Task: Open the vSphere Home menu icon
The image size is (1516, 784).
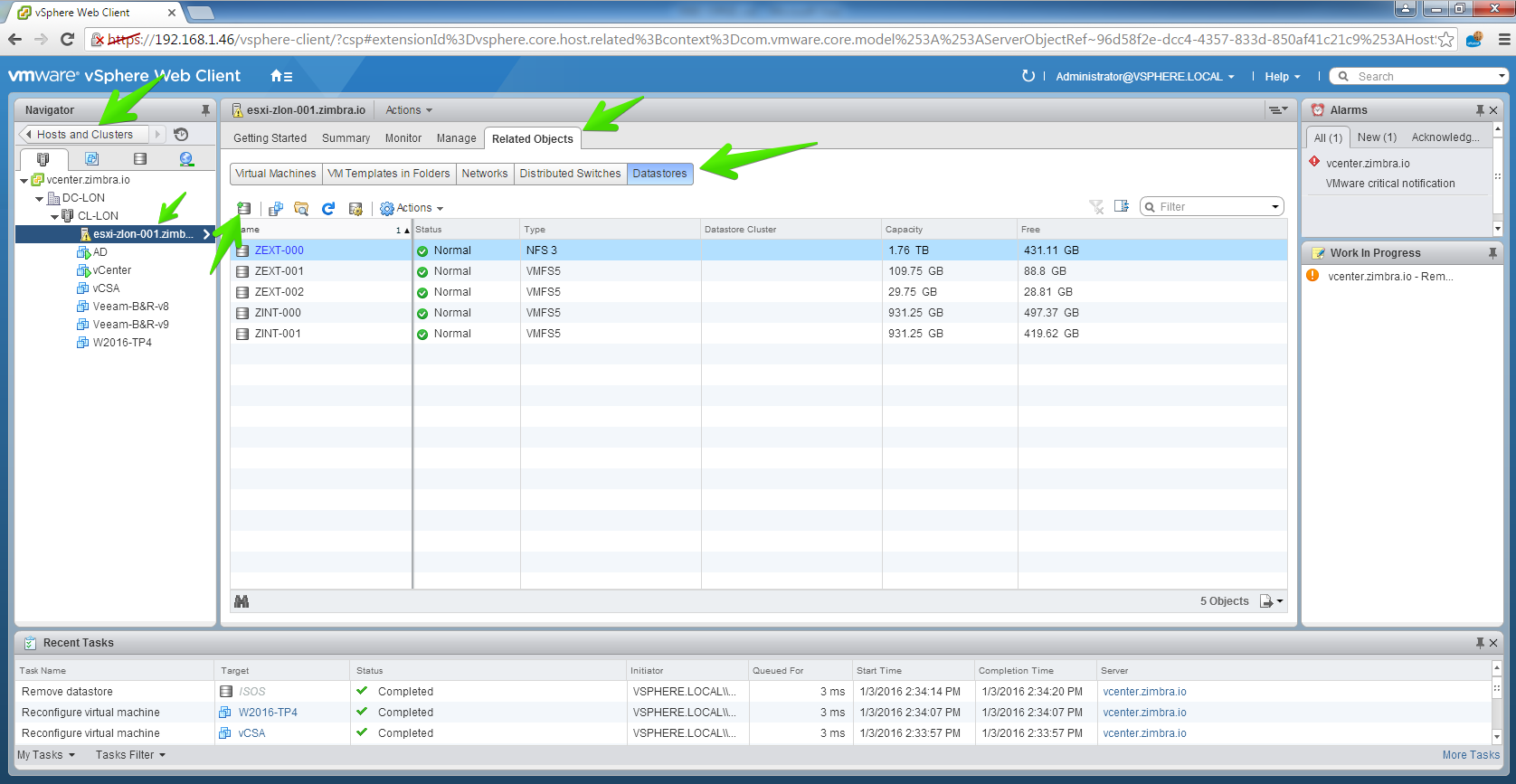Action: point(281,76)
